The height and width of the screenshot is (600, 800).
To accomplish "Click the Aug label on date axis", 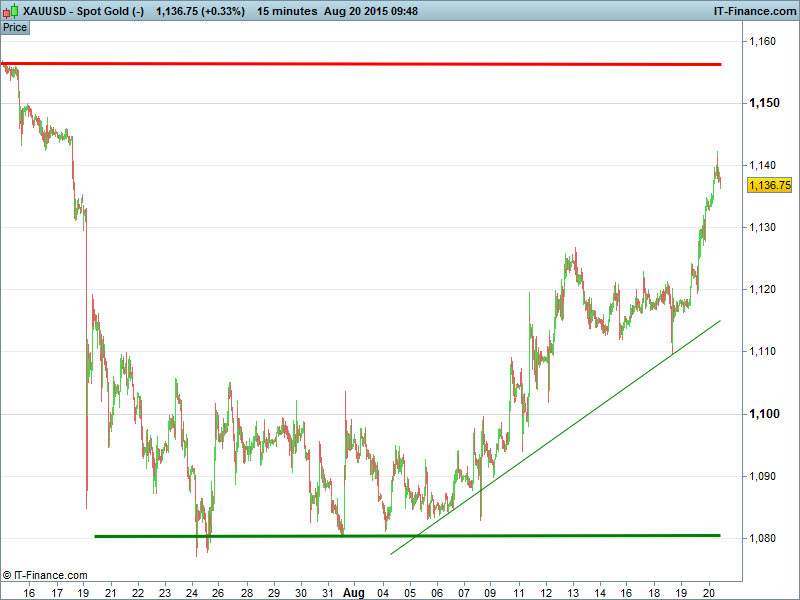I will pos(353,592).
